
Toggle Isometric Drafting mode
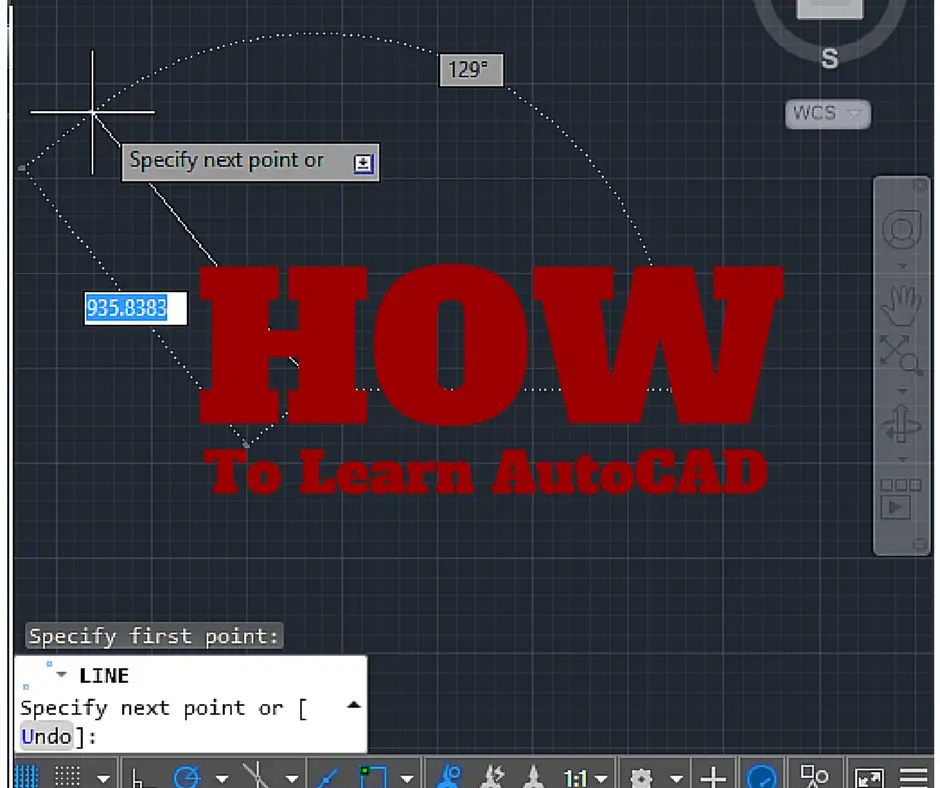[x=255, y=775]
